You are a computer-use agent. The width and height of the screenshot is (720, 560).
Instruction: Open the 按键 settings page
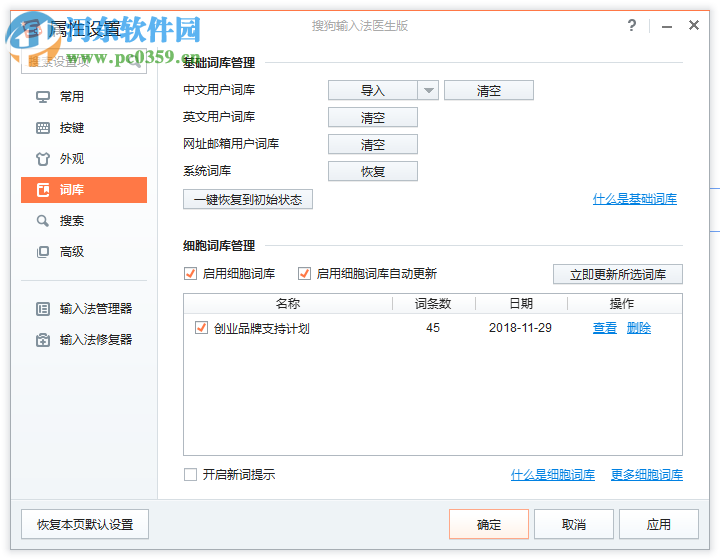pos(84,128)
